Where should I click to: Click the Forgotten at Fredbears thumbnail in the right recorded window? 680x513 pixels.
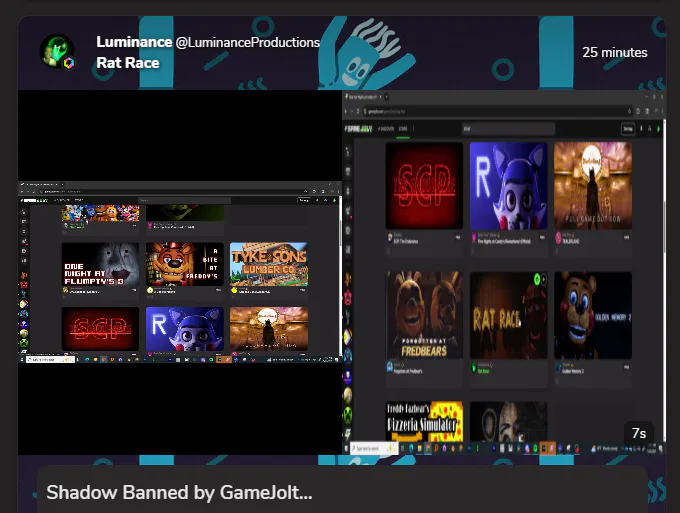[x=424, y=315]
